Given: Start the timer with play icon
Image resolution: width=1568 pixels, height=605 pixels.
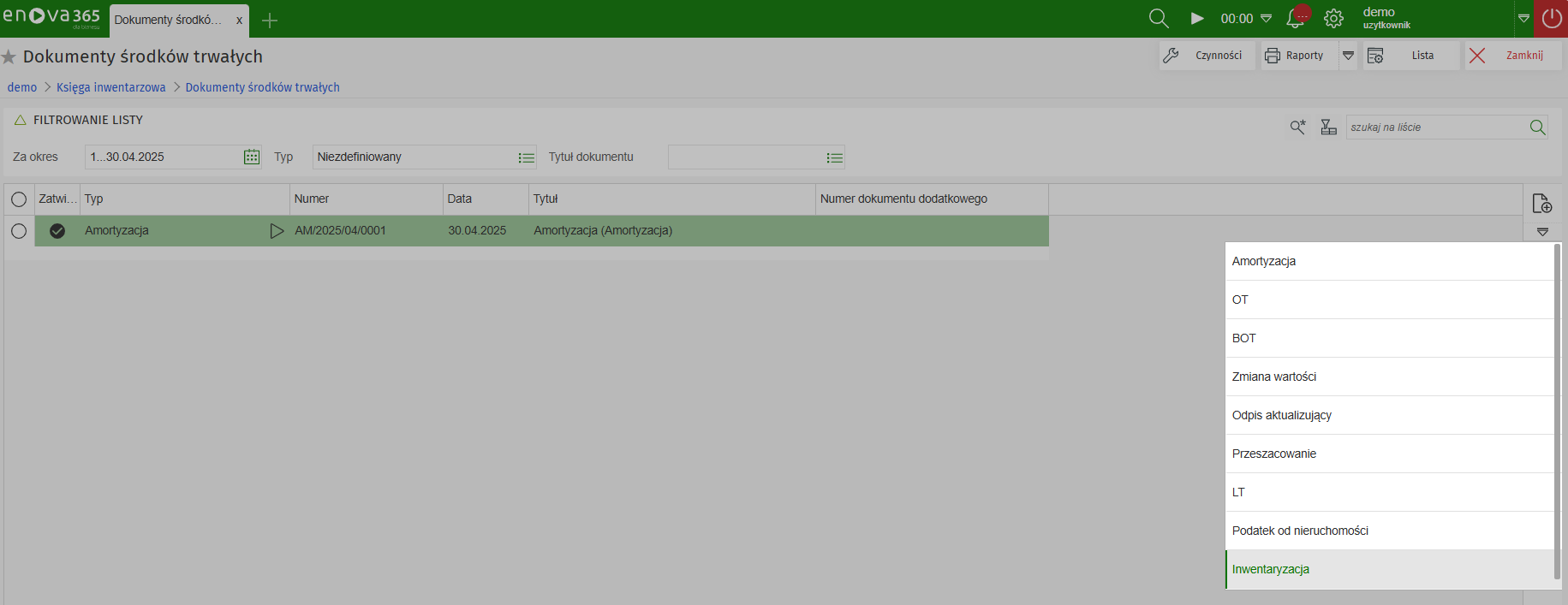Looking at the screenshot, I should (x=1197, y=18).
